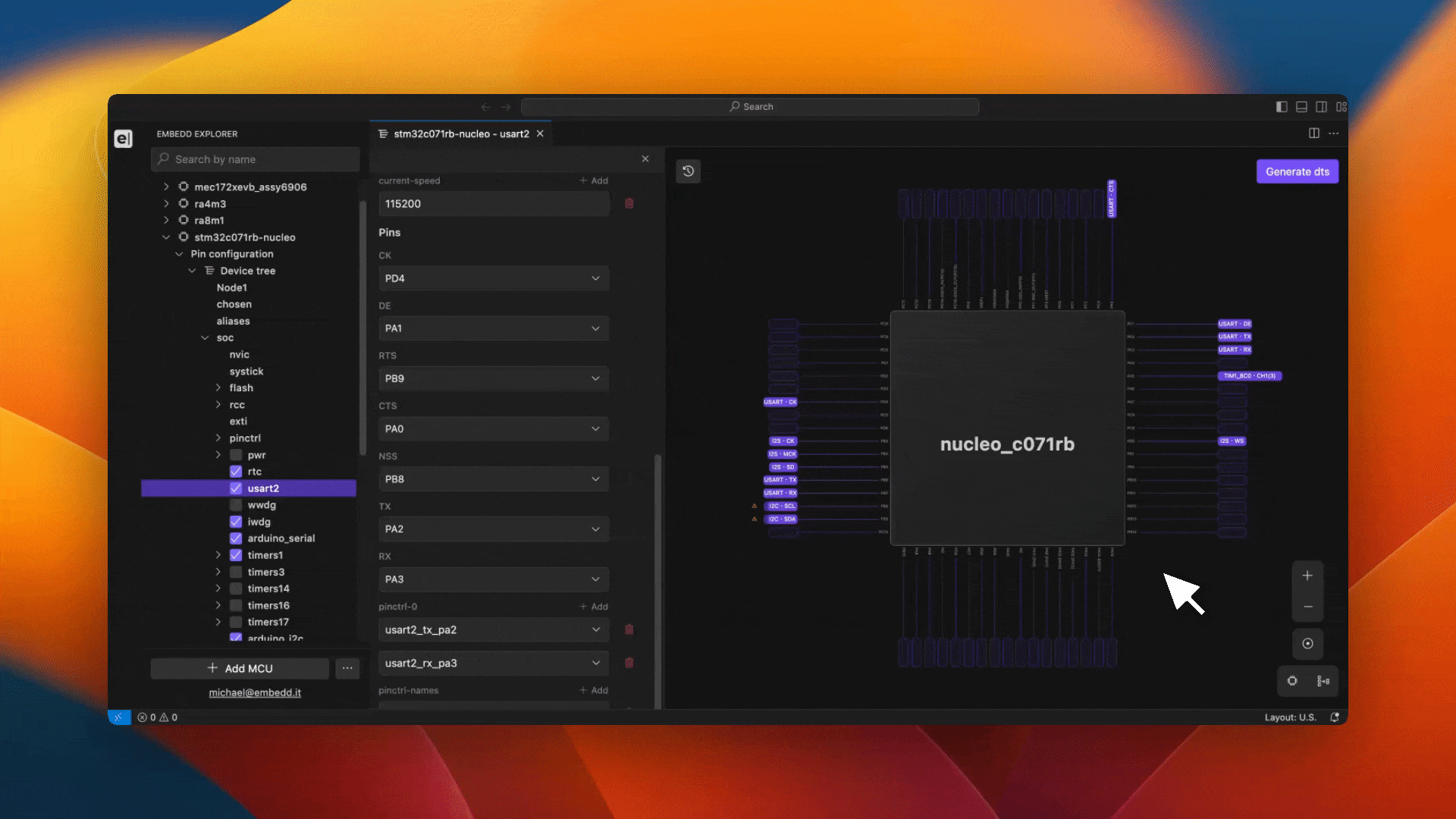Click the recenter view target icon
The width and height of the screenshot is (1456, 819).
coord(1307,644)
